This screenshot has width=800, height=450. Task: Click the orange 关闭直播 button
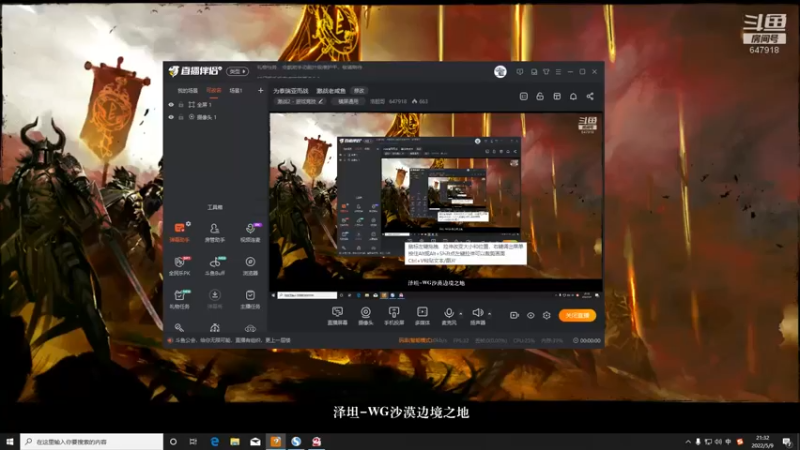pos(577,315)
